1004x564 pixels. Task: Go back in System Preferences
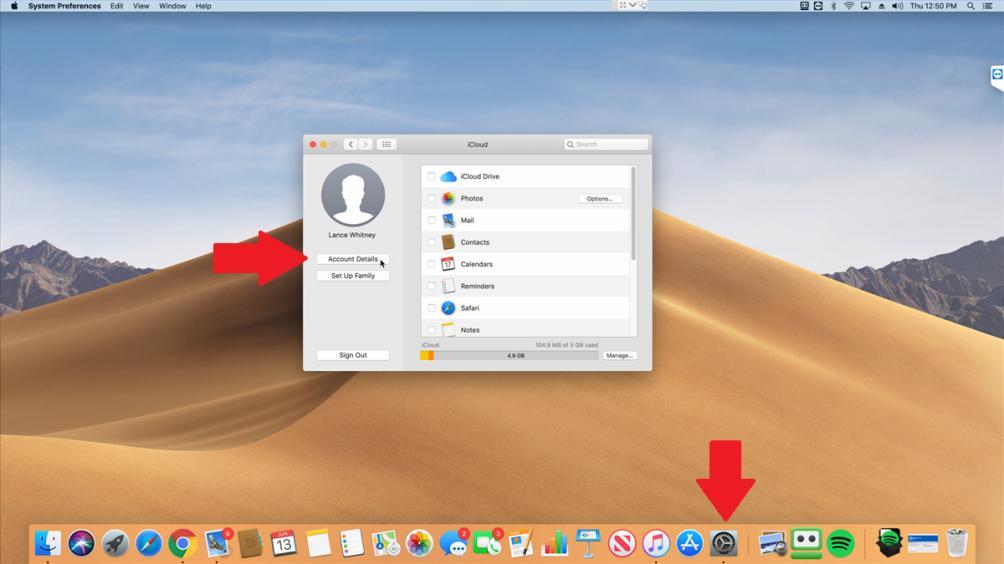point(351,145)
